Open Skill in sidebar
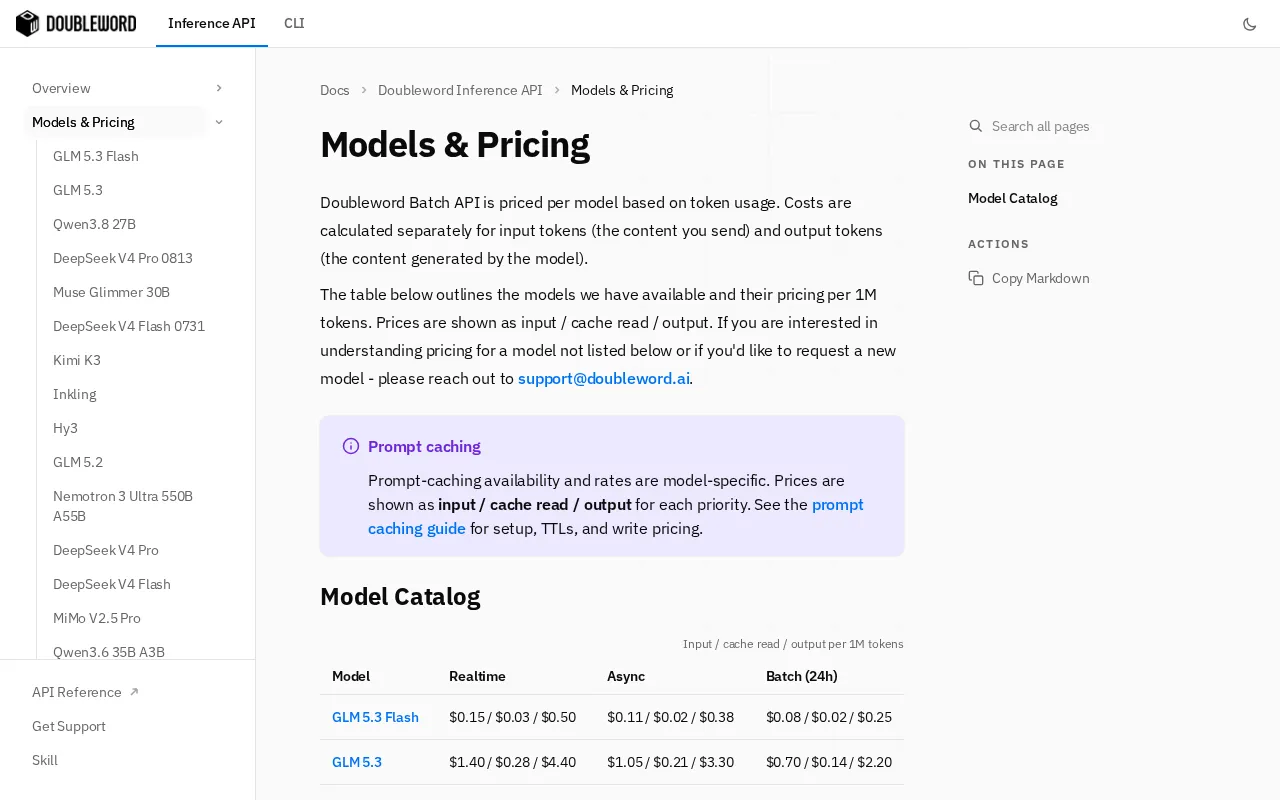 pyautogui.click(x=45, y=760)
